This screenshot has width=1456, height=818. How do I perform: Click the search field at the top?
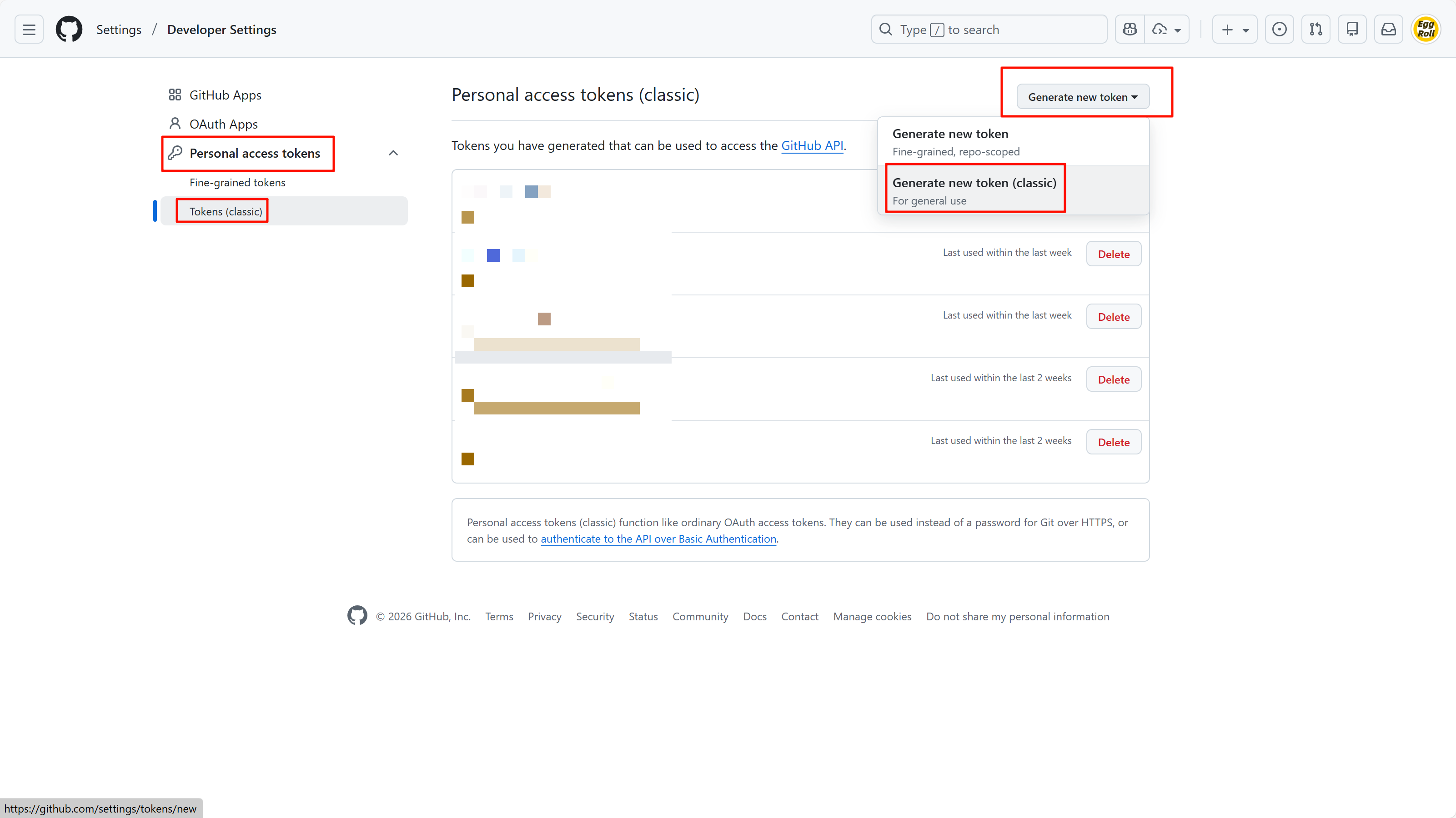[989, 29]
